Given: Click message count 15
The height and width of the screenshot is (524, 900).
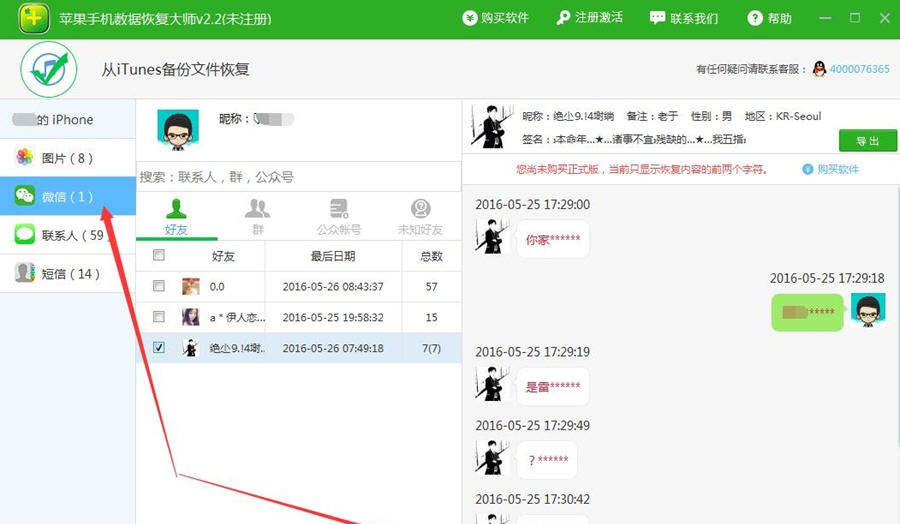Looking at the screenshot, I should pyautogui.click(x=432, y=317).
